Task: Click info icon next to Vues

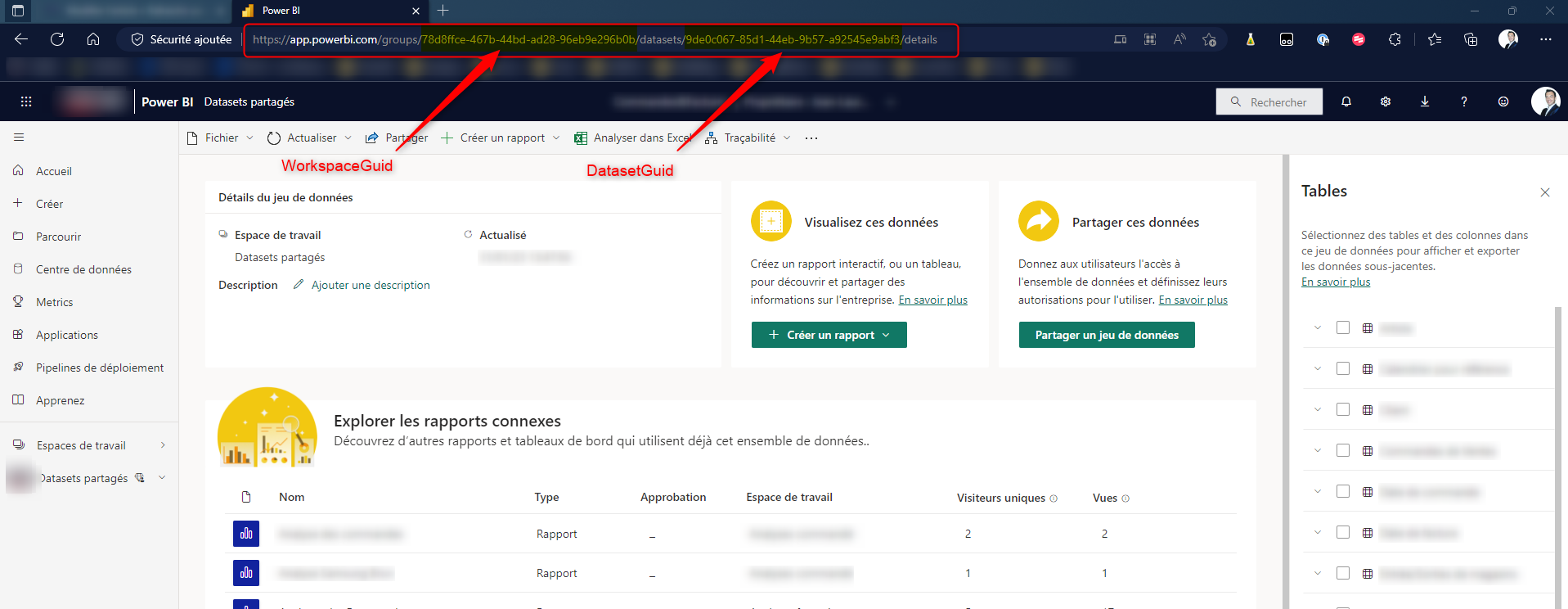Action: 1125,498
